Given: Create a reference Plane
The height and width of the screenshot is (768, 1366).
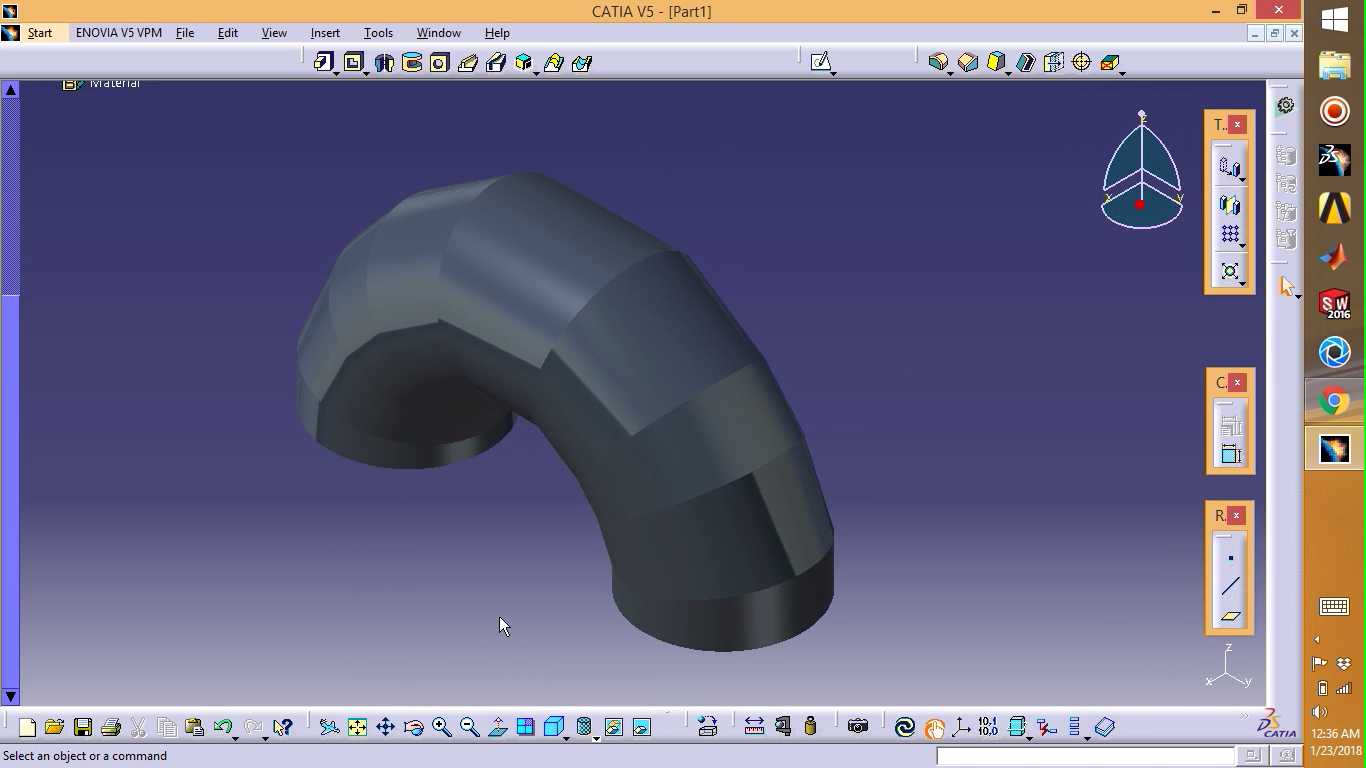Looking at the screenshot, I should point(1231,616).
